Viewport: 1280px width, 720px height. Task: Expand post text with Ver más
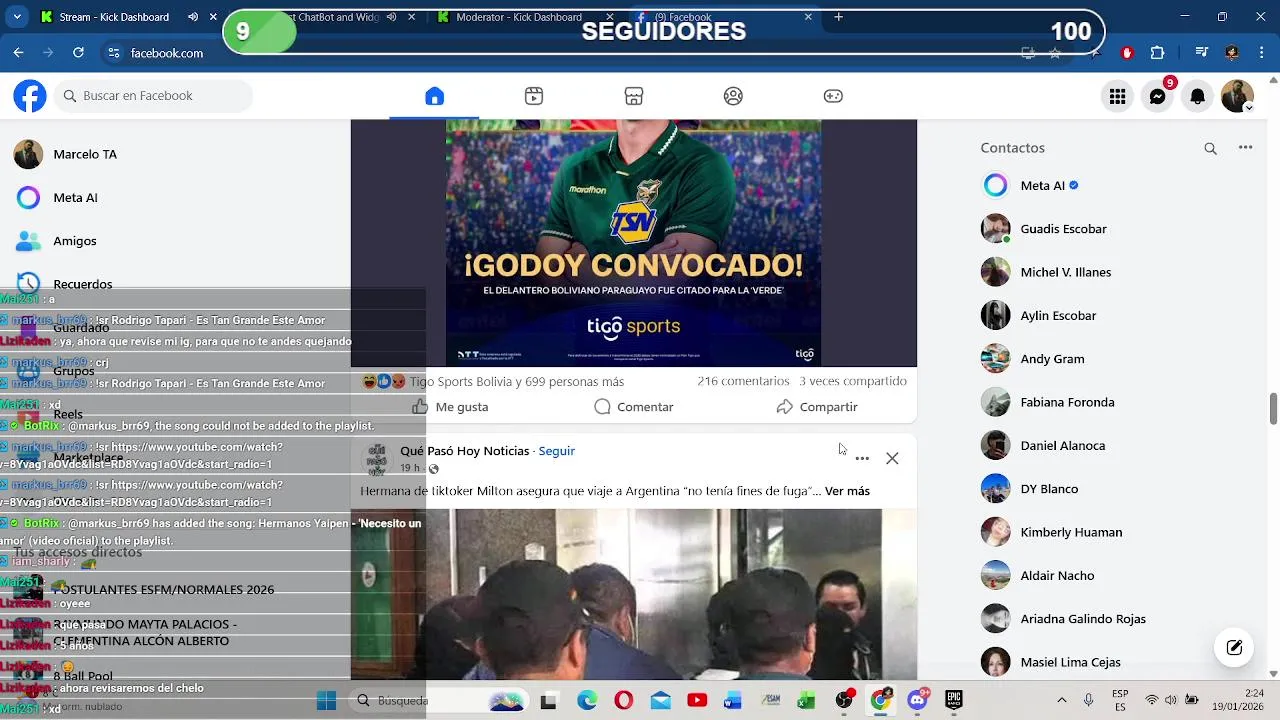pyautogui.click(x=847, y=491)
